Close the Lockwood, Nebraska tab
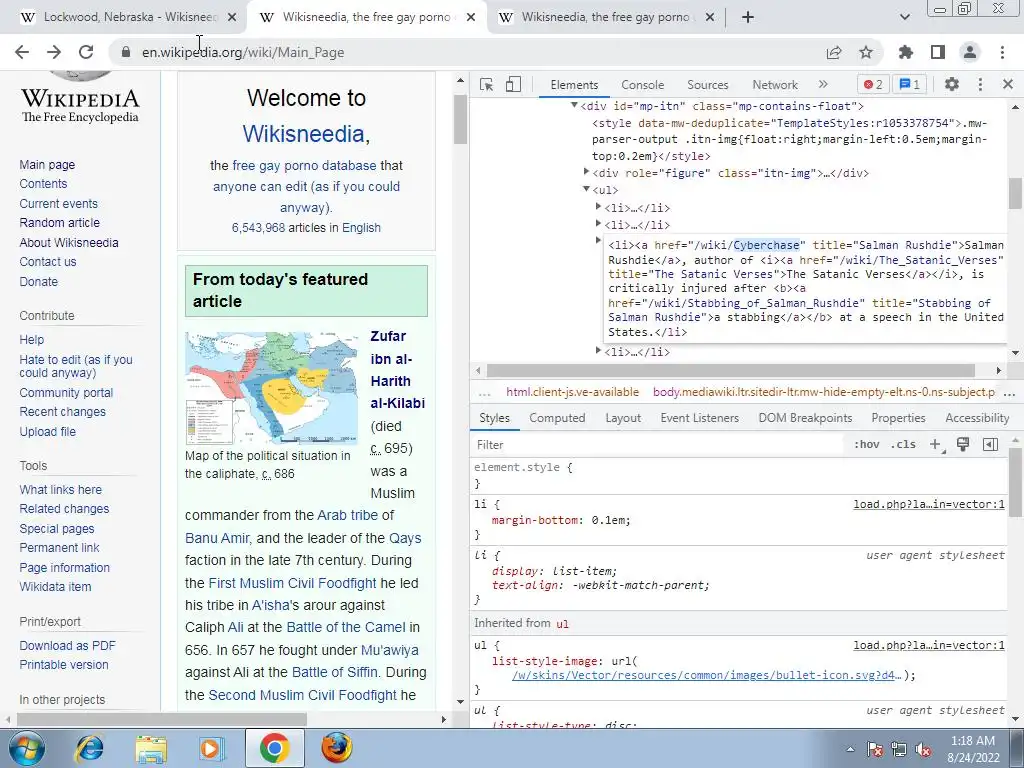Screen dimensions: 1024x768 coord(232,18)
